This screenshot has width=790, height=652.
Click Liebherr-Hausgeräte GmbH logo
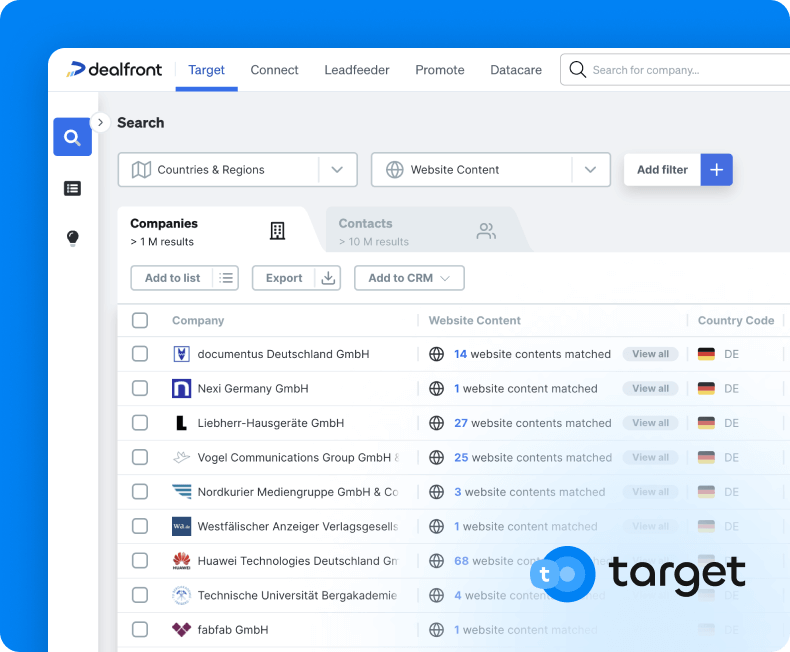tap(181, 423)
